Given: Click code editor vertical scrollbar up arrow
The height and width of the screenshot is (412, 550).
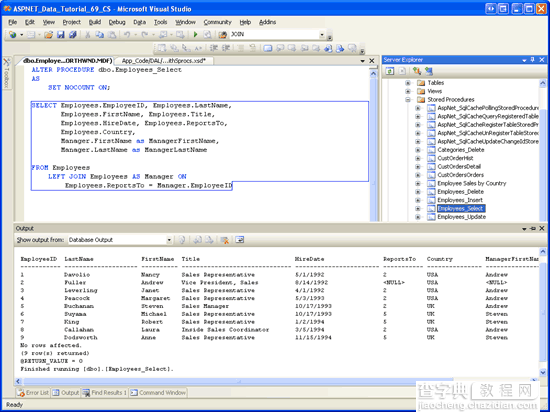Looking at the screenshot, I should [x=373, y=74].
